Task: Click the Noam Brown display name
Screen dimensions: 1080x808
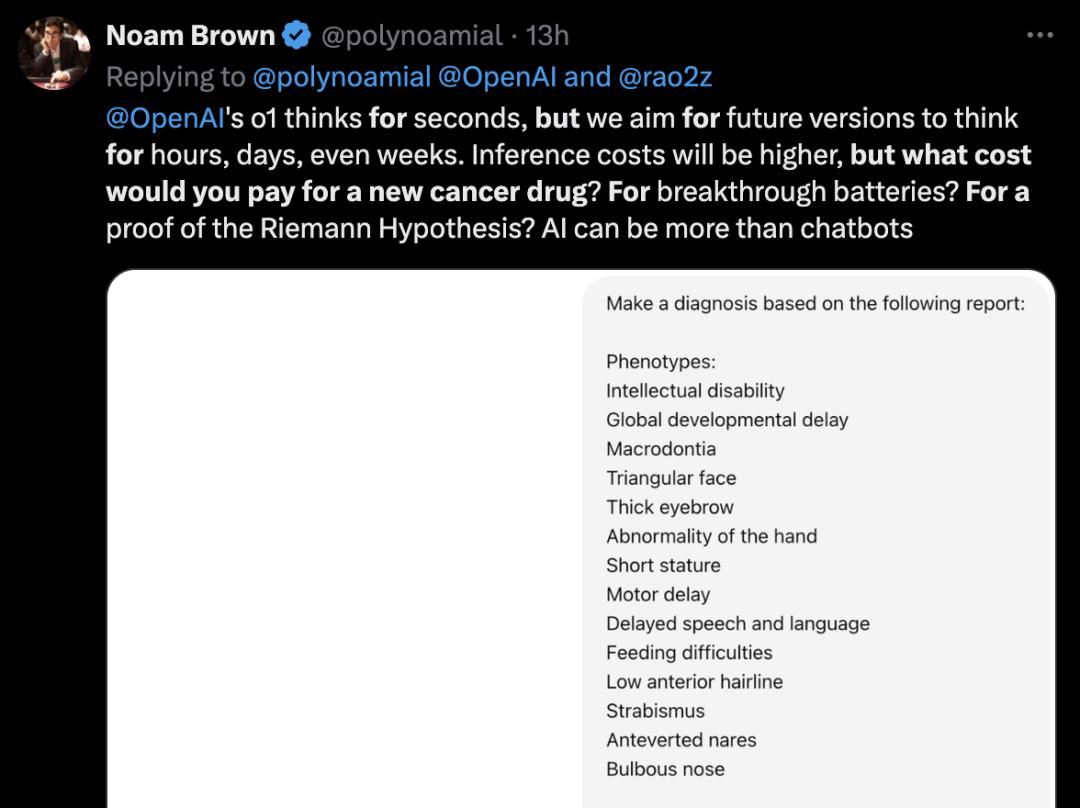Action: [190, 36]
